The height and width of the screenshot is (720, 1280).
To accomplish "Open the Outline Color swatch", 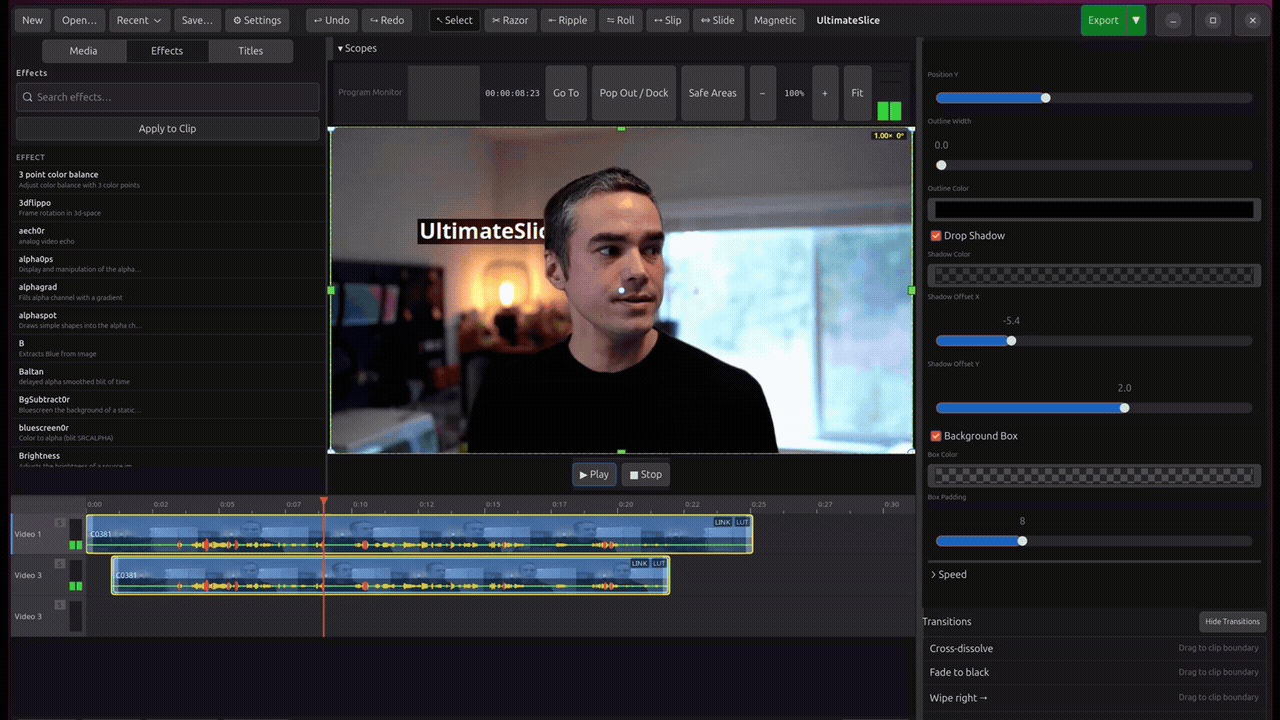I will coord(1091,209).
